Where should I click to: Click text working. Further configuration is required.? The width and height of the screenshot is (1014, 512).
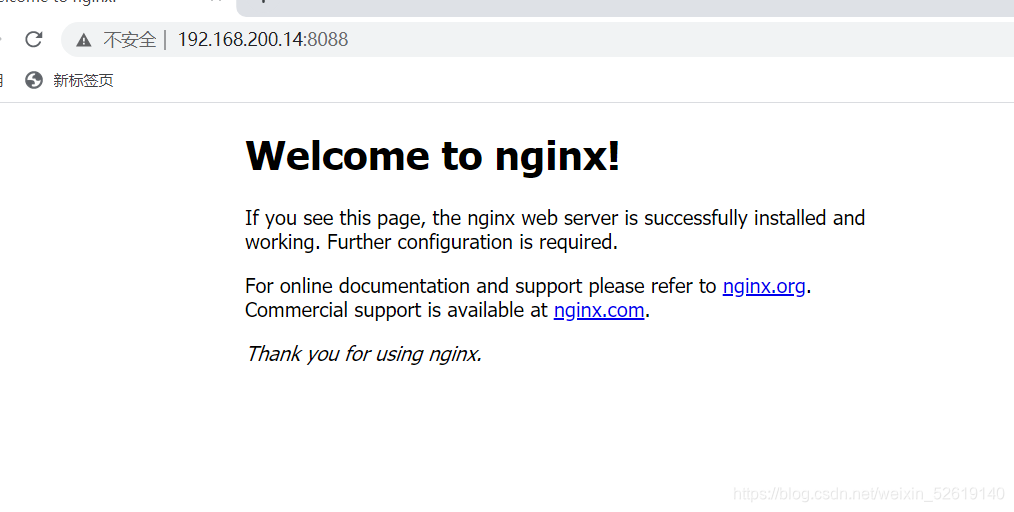(431, 242)
